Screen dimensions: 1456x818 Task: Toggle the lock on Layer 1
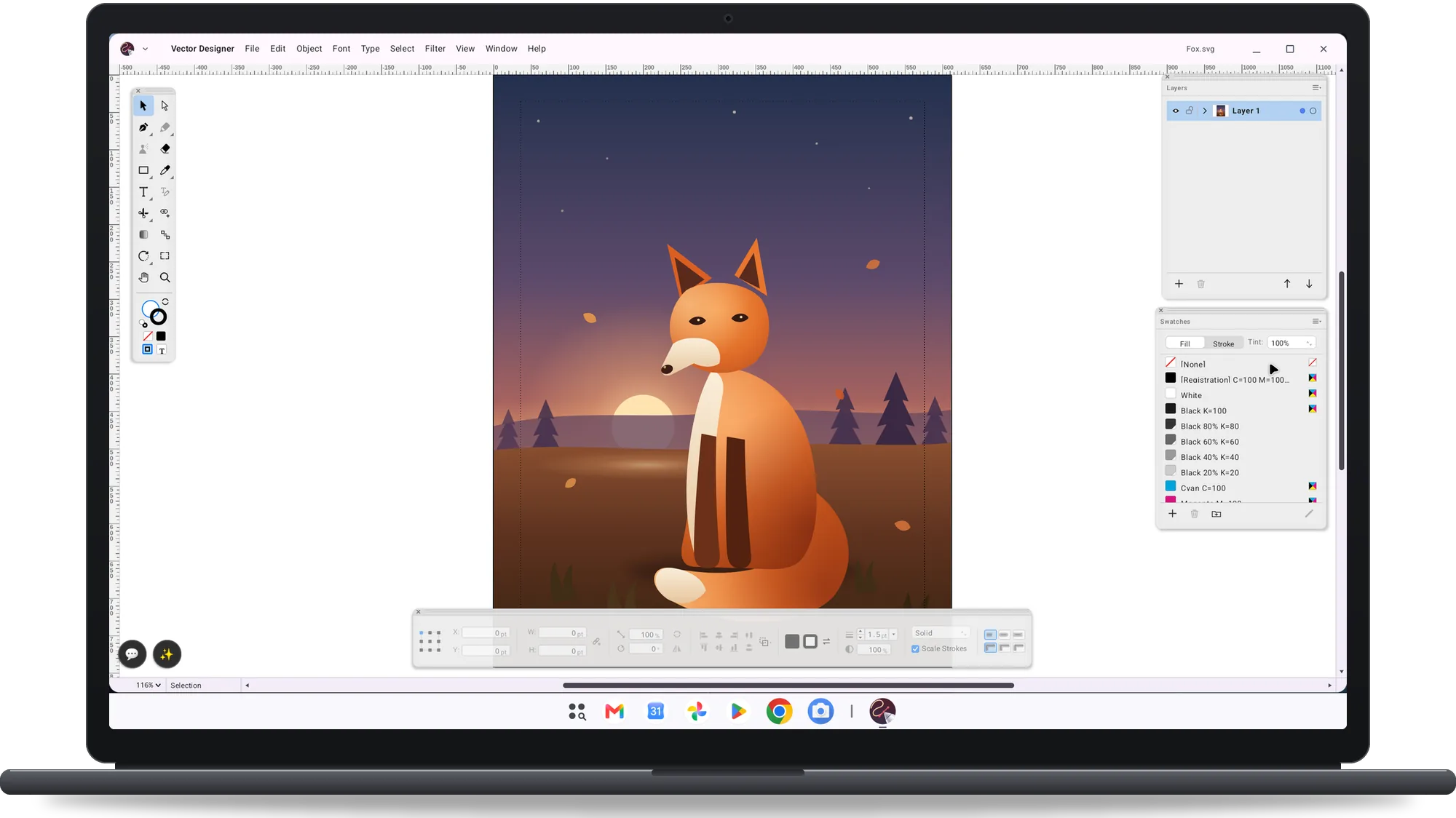point(1190,111)
